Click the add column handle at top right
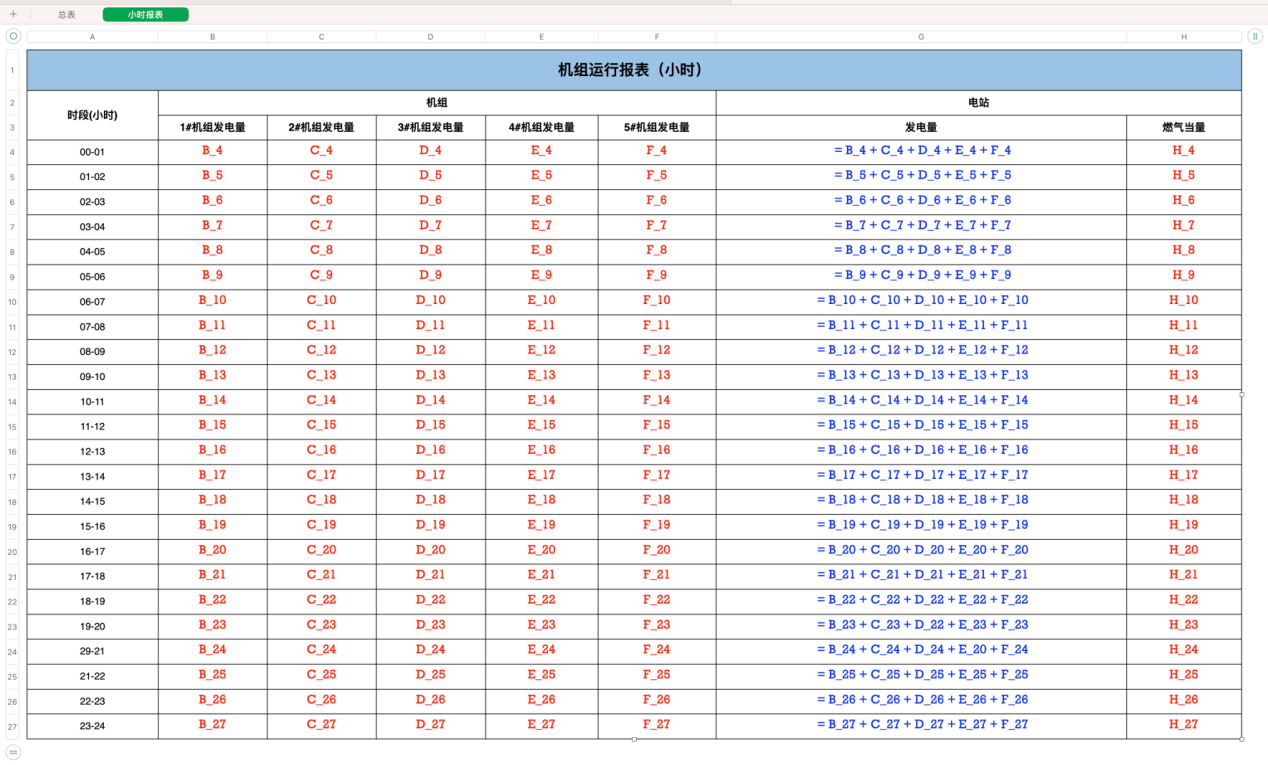 (1255, 36)
